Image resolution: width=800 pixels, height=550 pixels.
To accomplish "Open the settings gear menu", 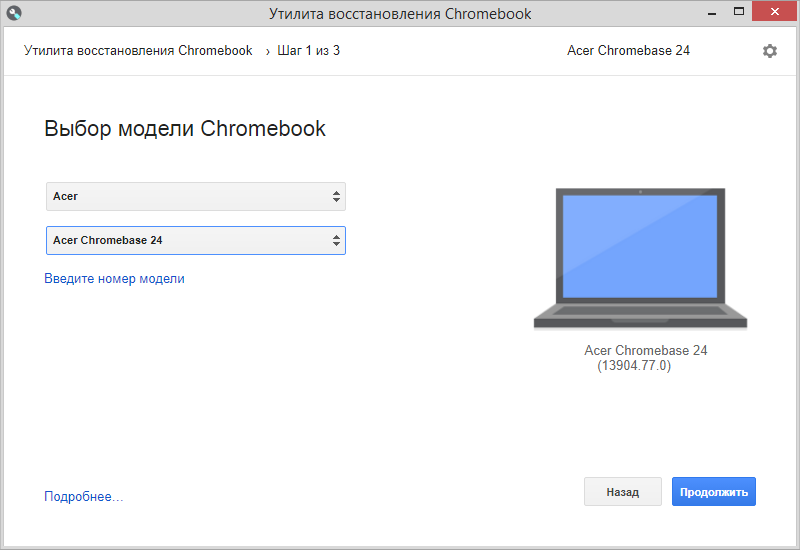I will 769,51.
